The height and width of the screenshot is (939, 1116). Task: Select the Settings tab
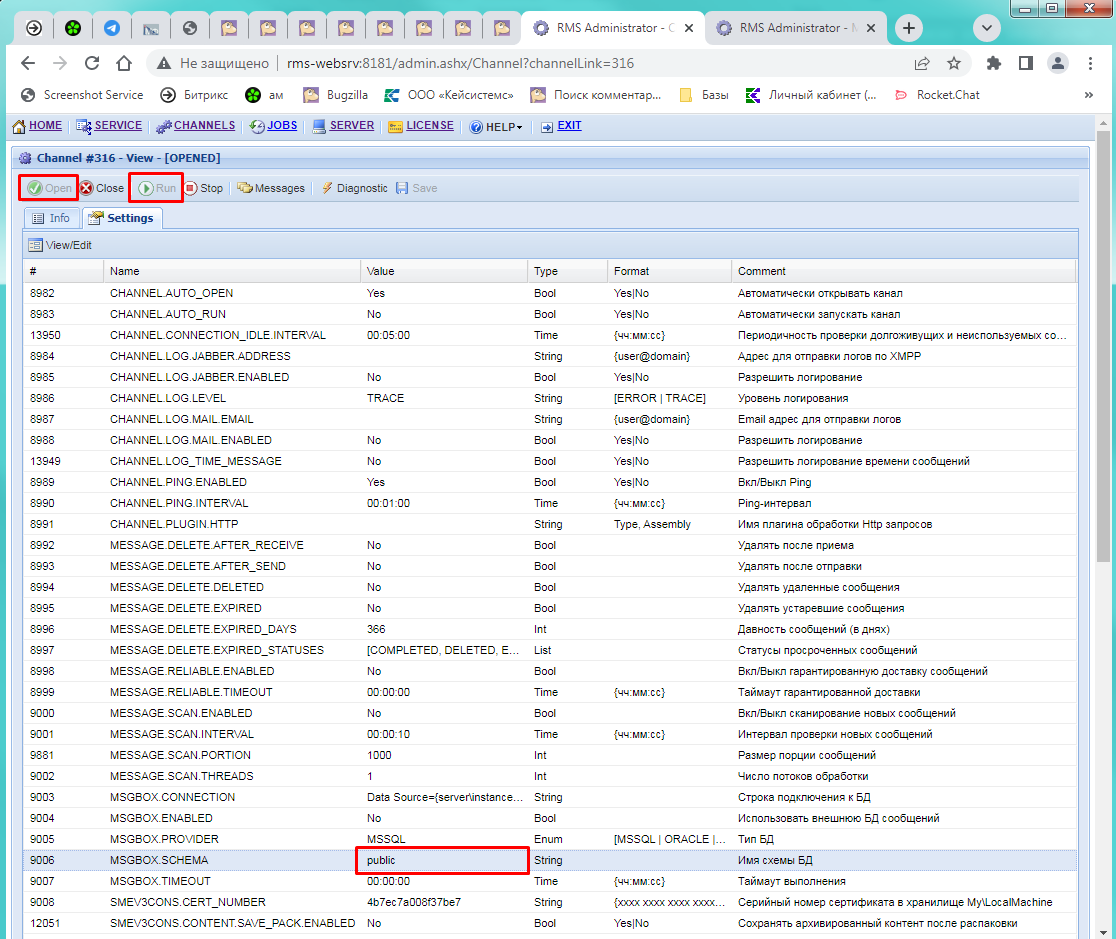[122, 219]
